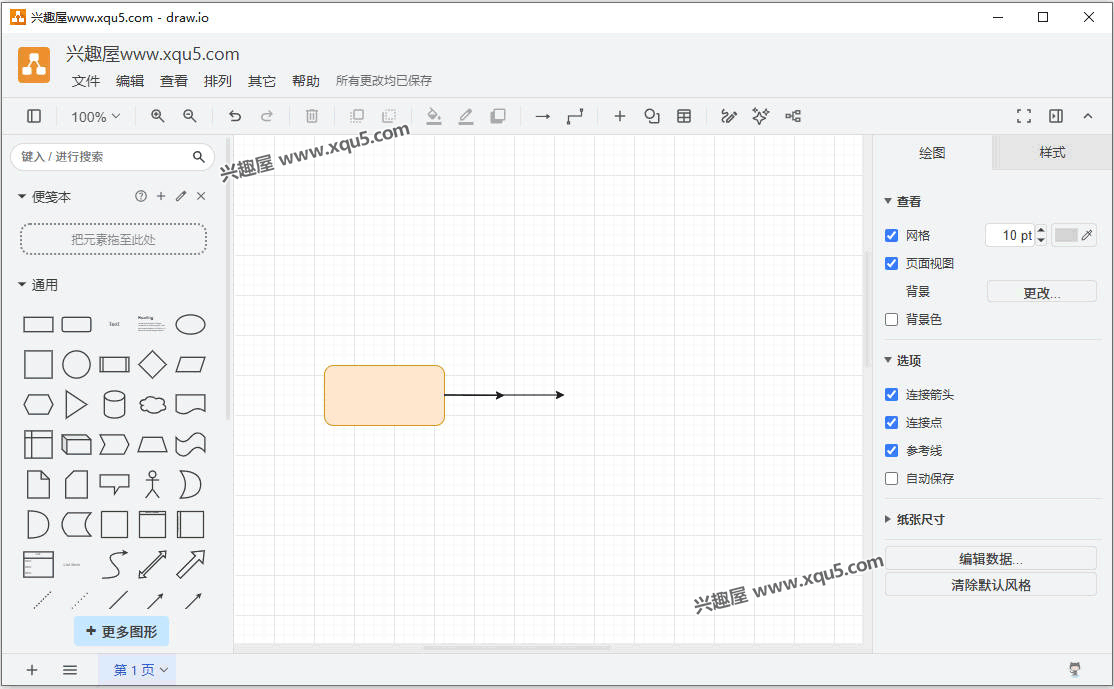Screen dimensions: 1114x689
Task: Add a new item to the scratchpad
Action: click(x=161, y=196)
